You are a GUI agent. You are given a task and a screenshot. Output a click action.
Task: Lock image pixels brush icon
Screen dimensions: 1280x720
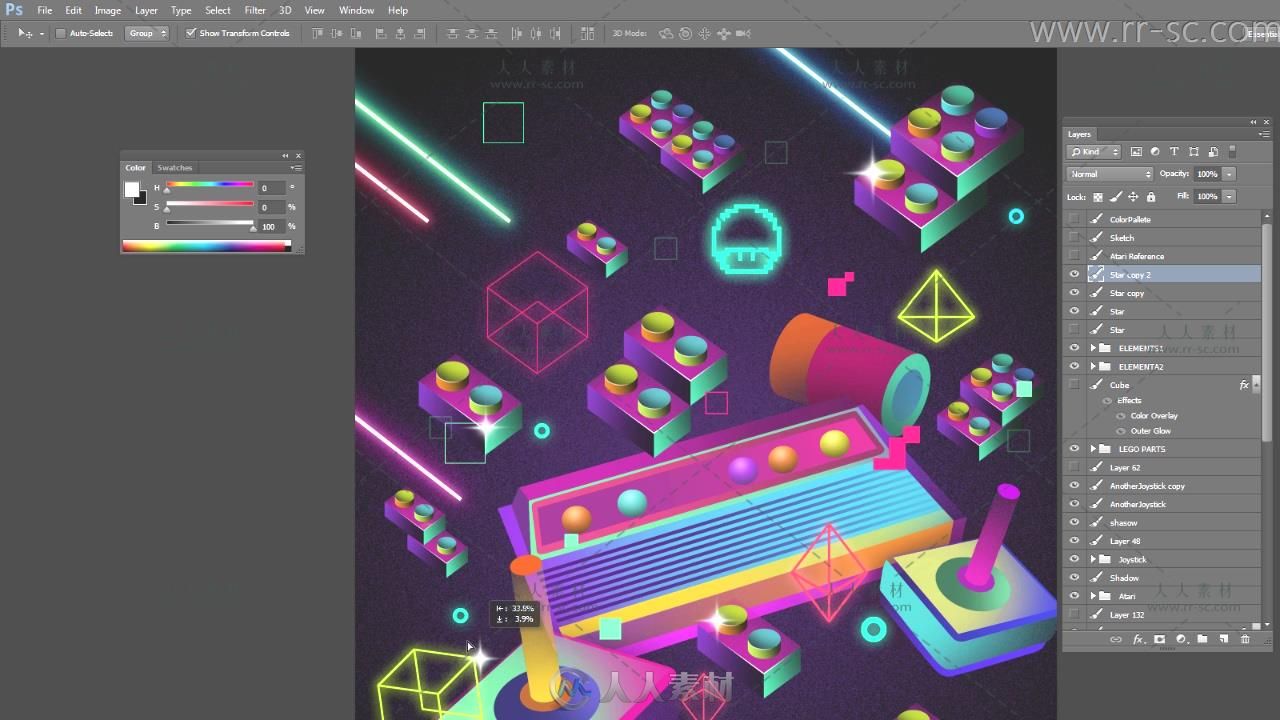(1115, 197)
